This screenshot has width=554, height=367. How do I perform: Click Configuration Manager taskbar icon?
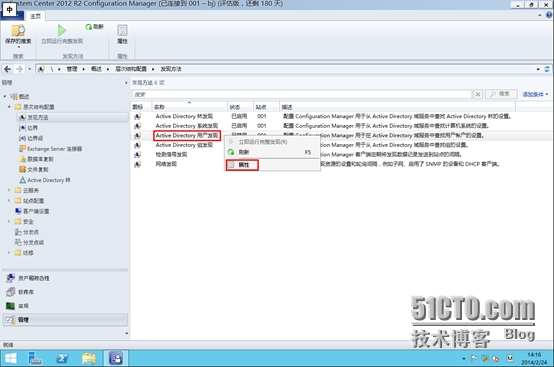tap(116, 359)
